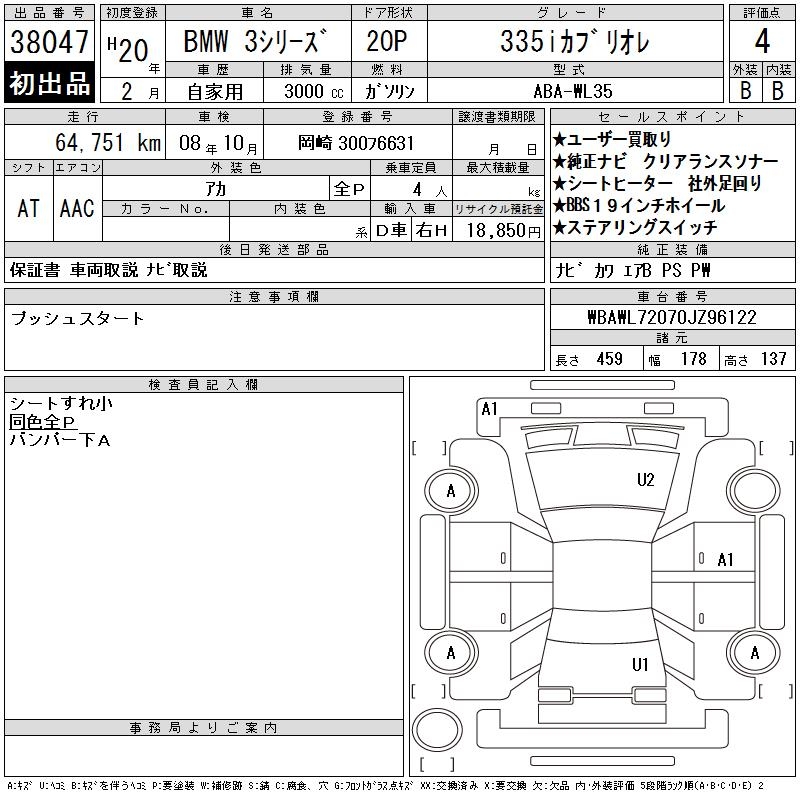
Task: Click the grade 335iカブリオレ
Action: (574, 41)
